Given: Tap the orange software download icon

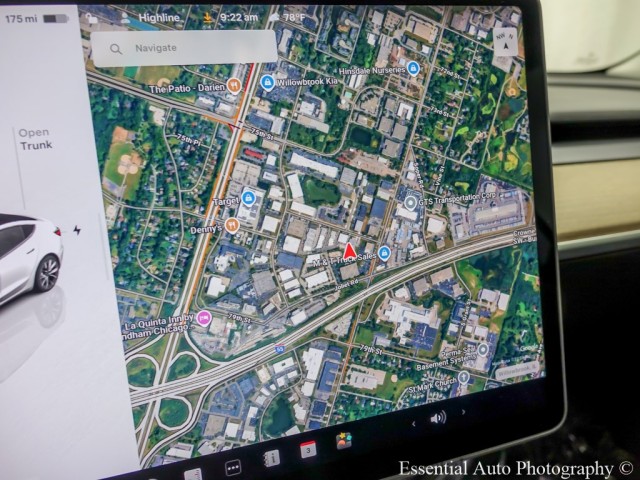Looking at the screenshot, I should pyautogui.click(x=208, y=18).
